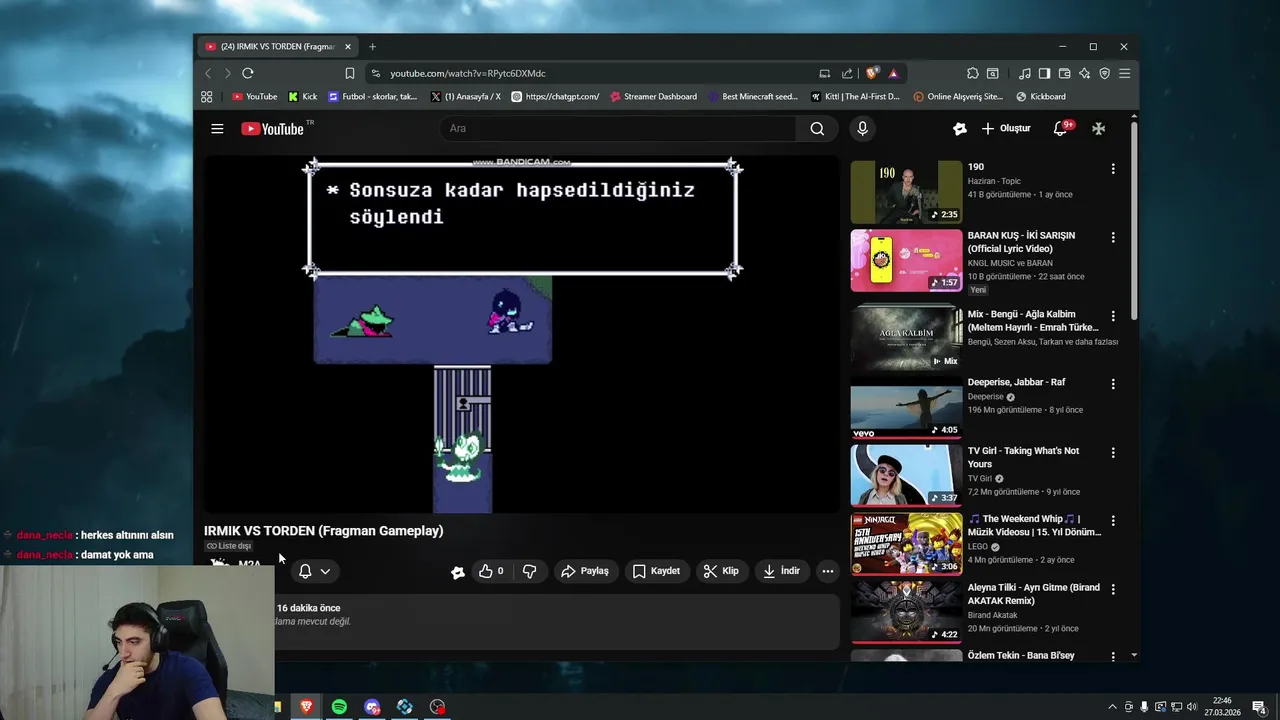Image resolution: width=1280 pixels, height=720 pixels.
Task: Click the share icon in the address bar
Action: (x=847, y=73)
